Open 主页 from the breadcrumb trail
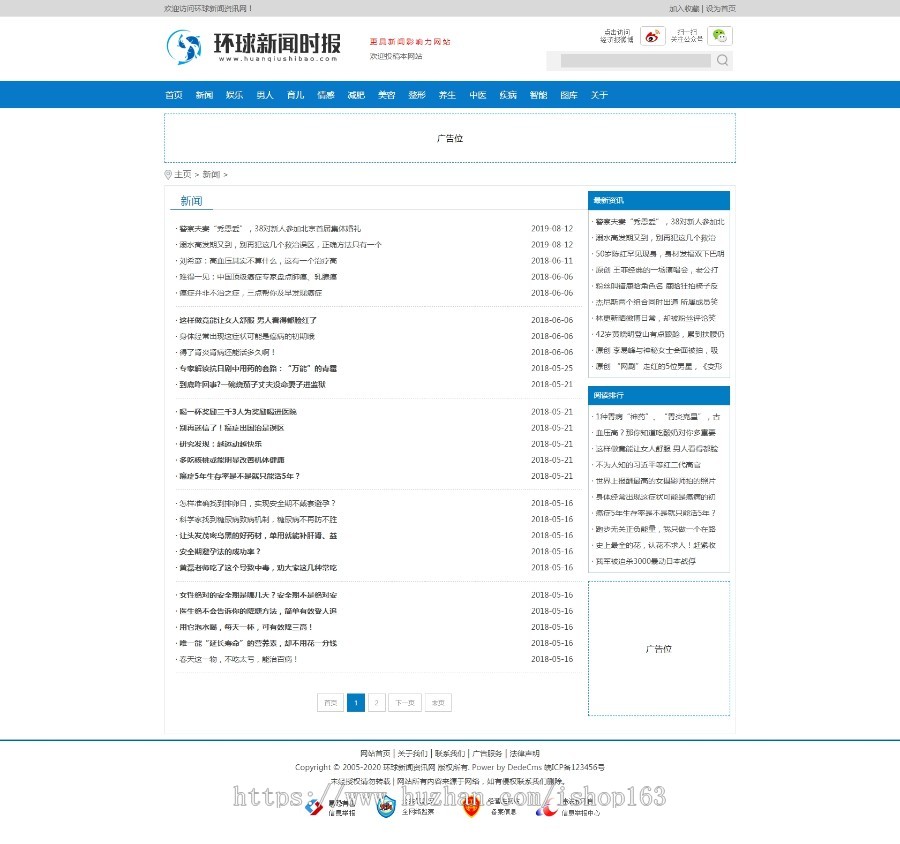 182,174
